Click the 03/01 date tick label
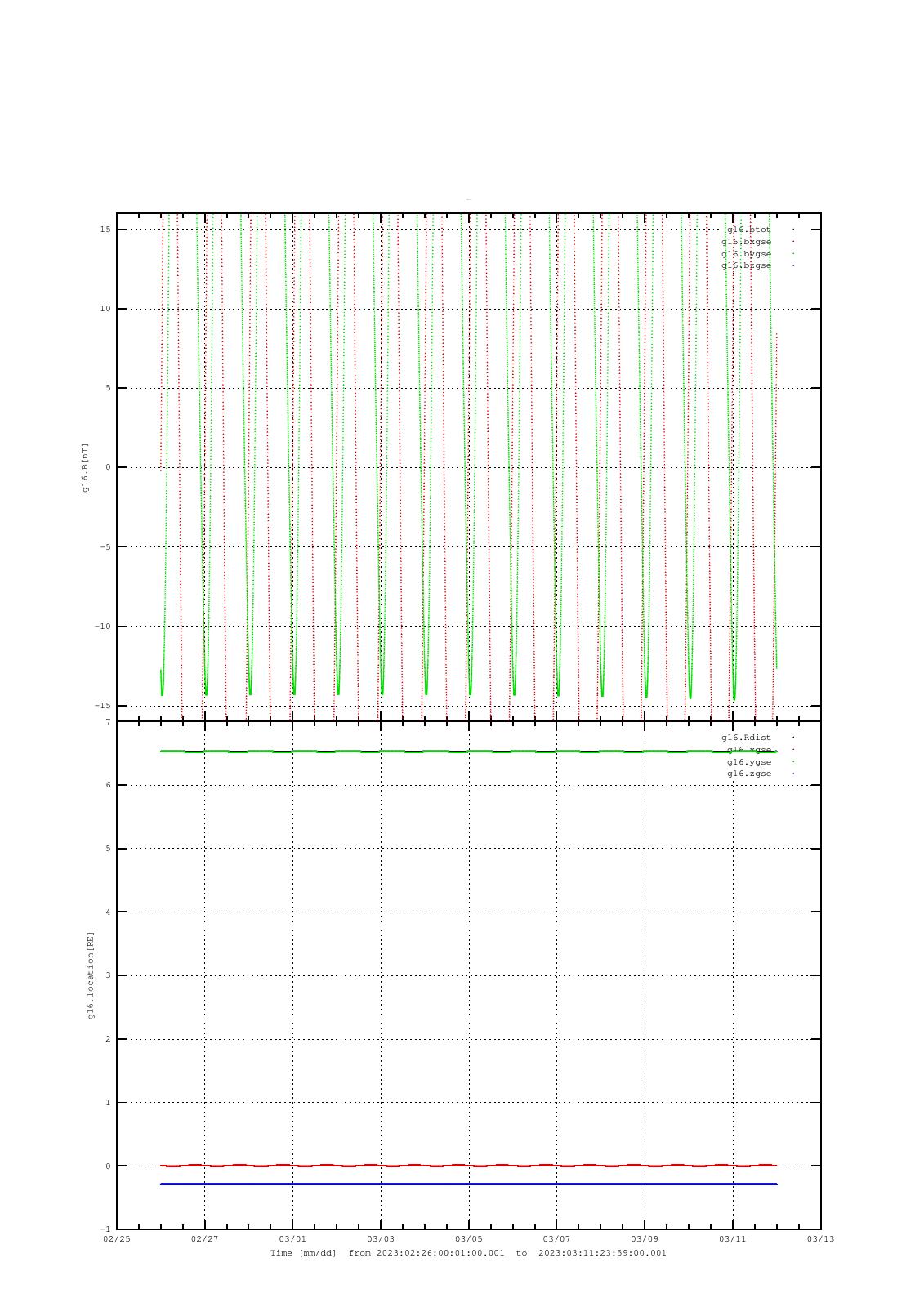Screen dimensions: 924x1307 pos(292,1238)
